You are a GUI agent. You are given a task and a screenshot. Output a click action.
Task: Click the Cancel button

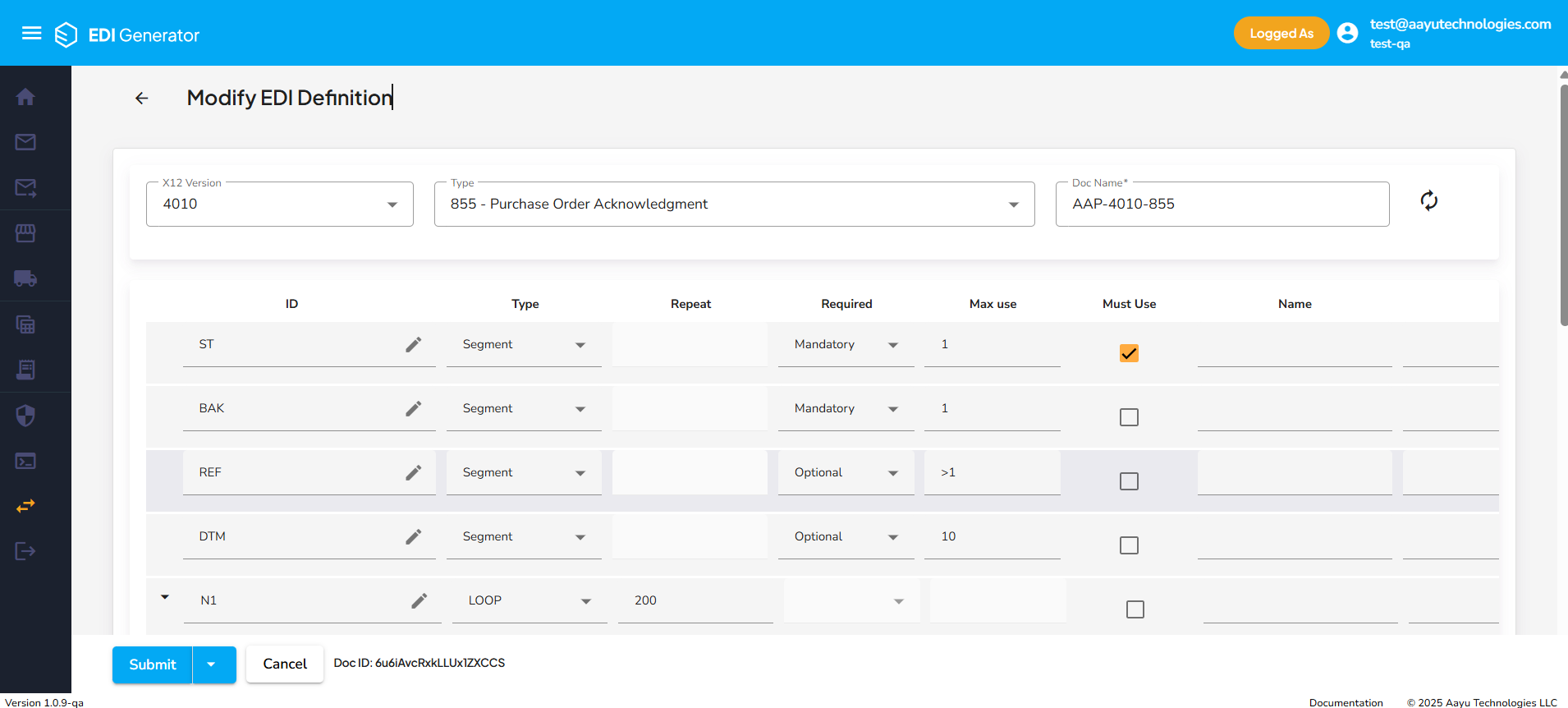(285, 664)
